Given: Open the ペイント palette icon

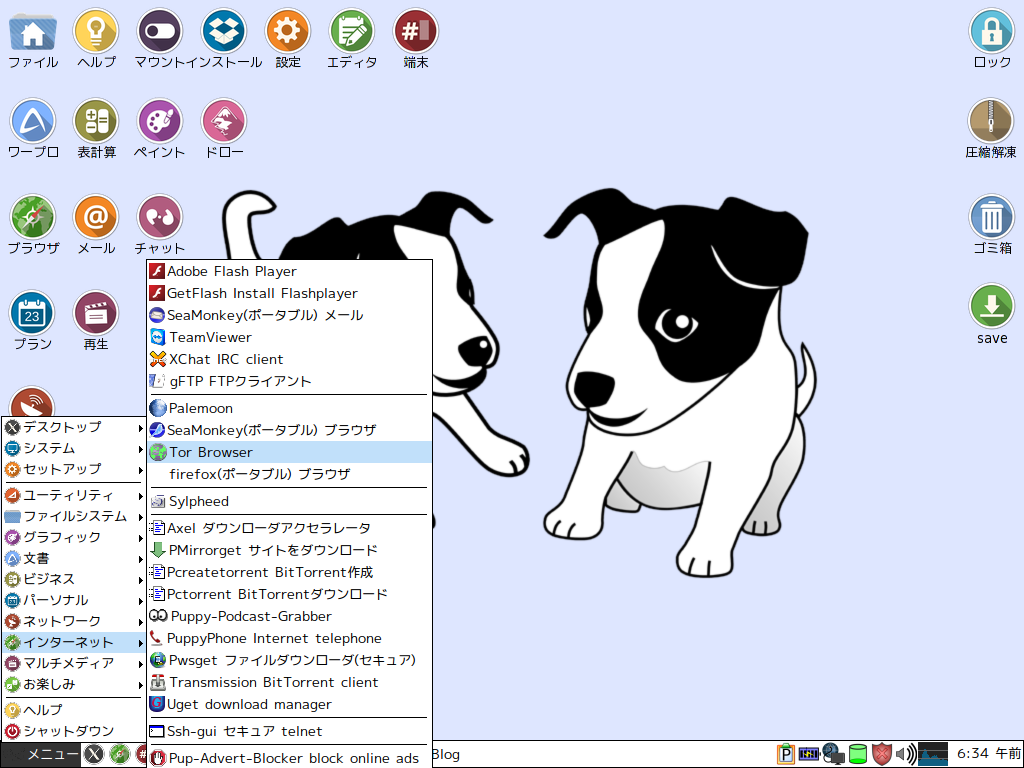Looking at the screenshot, I should coord(159,121).
